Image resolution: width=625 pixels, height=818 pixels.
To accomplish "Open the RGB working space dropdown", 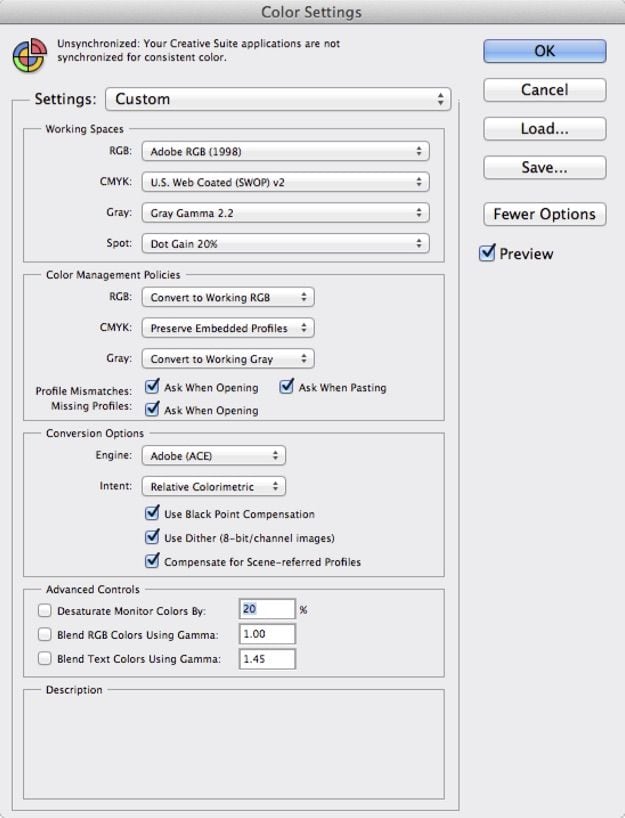I will click(x=284, y=152).
